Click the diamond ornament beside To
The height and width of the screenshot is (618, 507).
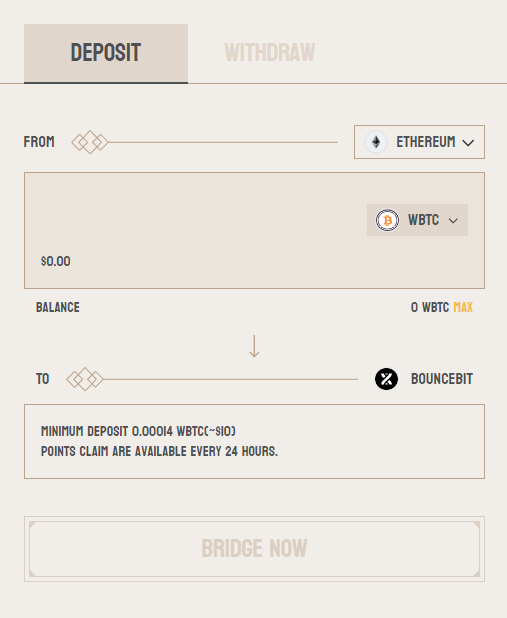(85, 379)
